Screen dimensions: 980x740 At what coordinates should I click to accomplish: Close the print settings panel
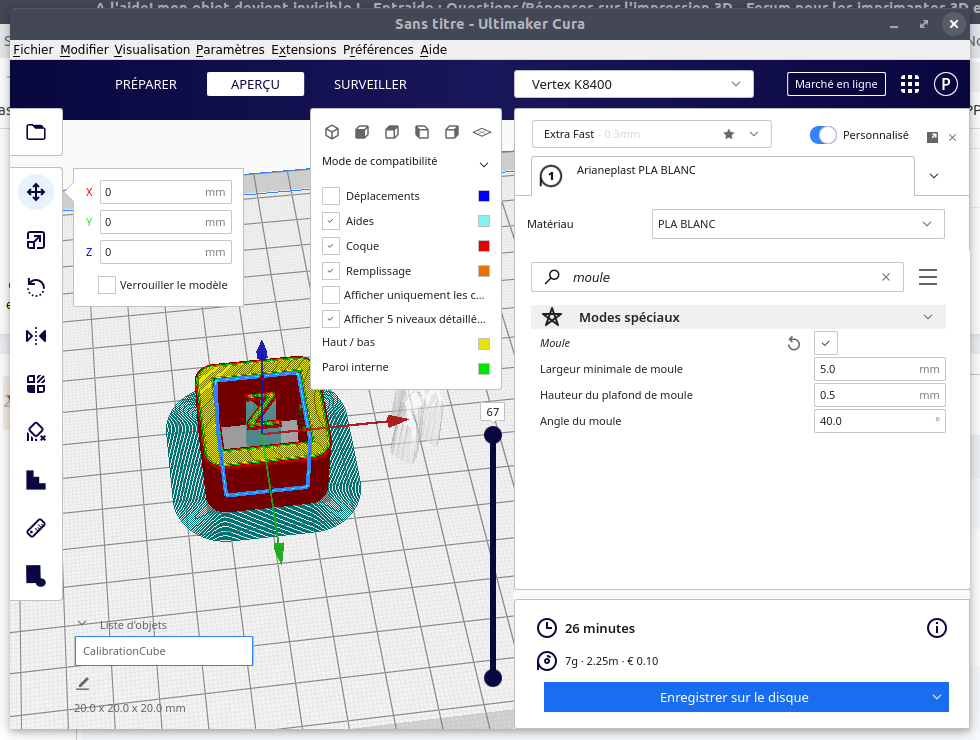952,138
